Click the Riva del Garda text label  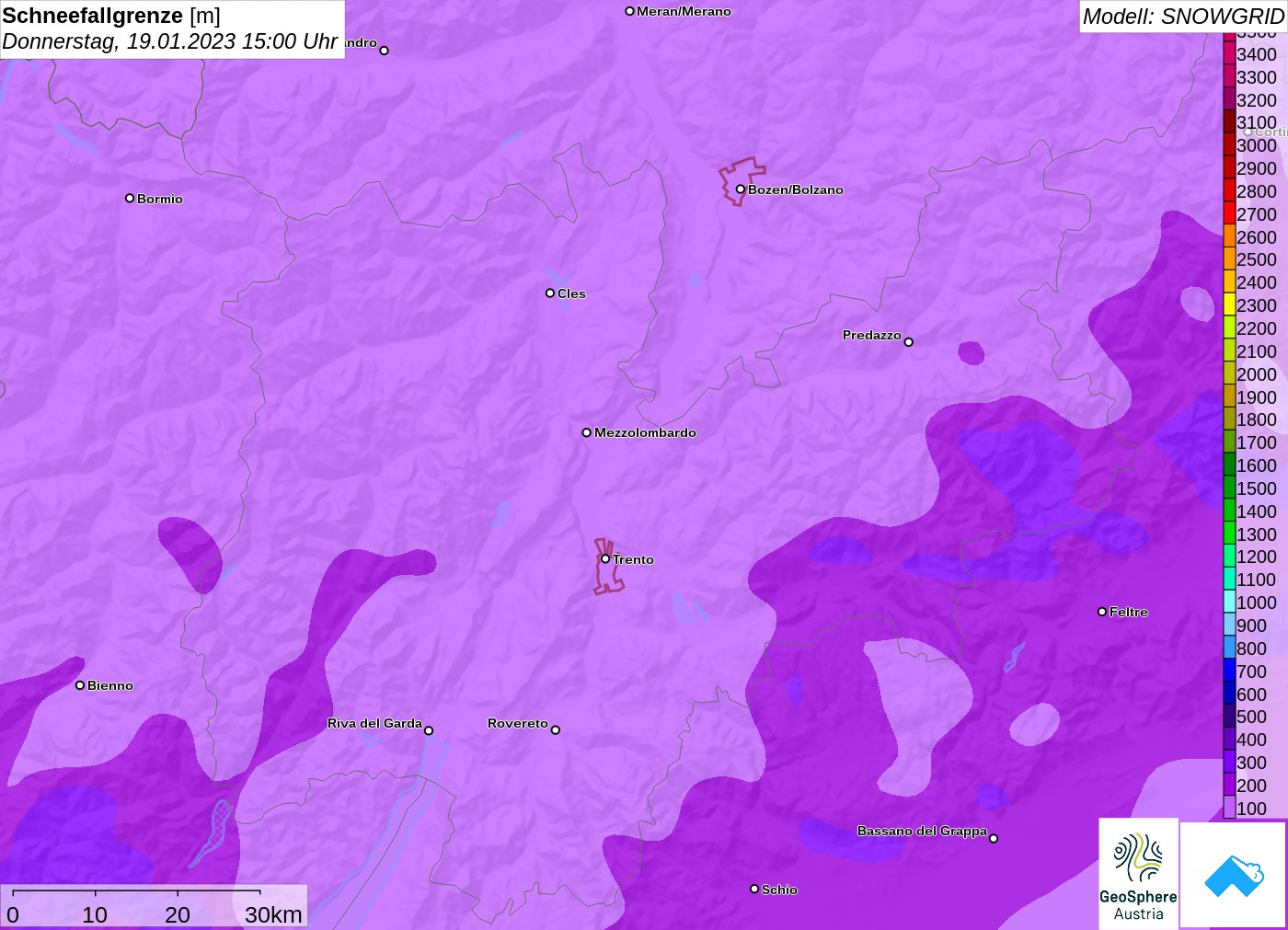(x=374, y=723)
